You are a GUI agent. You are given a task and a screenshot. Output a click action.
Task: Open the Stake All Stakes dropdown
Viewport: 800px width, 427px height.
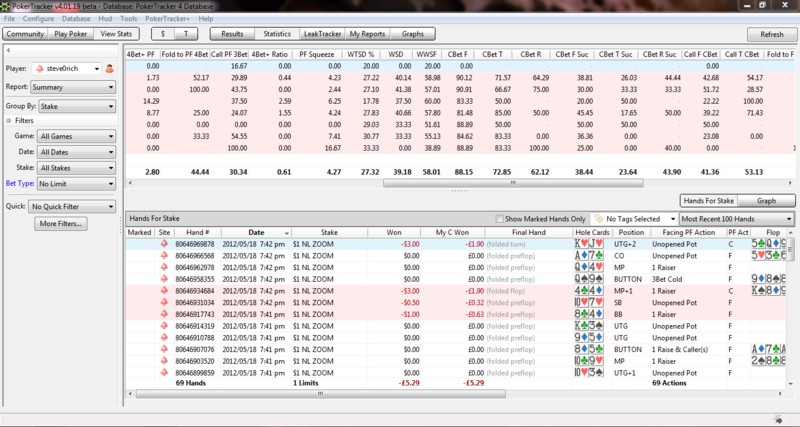(x=77, y=168)
